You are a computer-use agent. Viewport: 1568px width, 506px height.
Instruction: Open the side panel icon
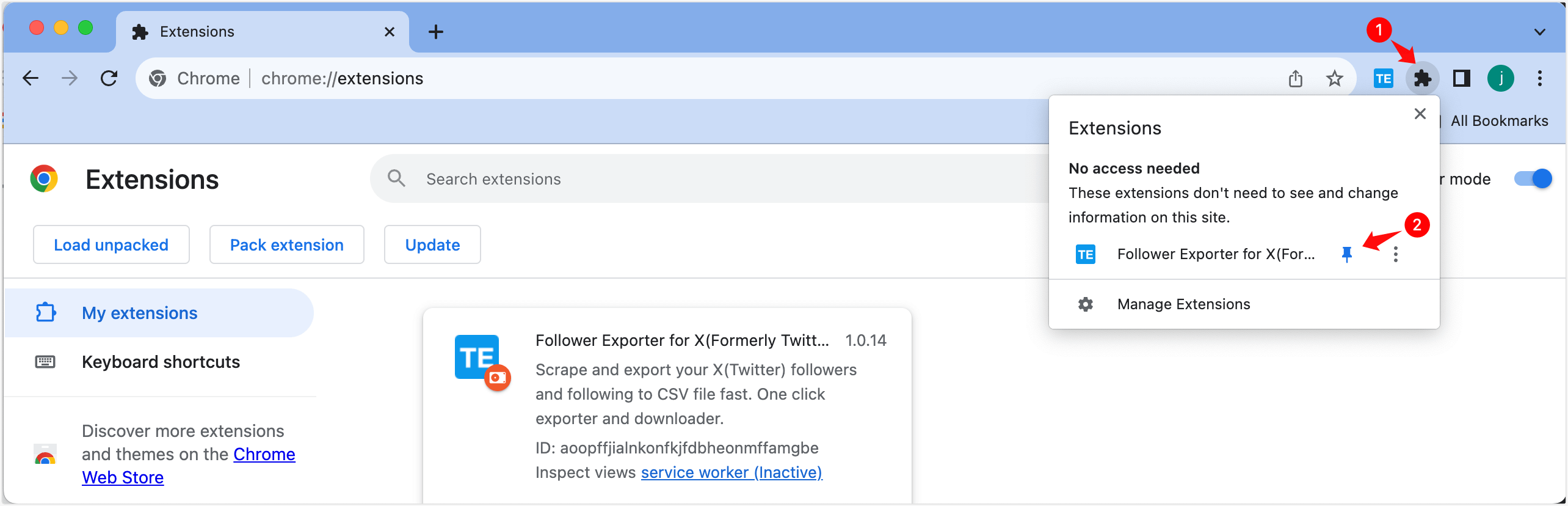pos(1461,78)
